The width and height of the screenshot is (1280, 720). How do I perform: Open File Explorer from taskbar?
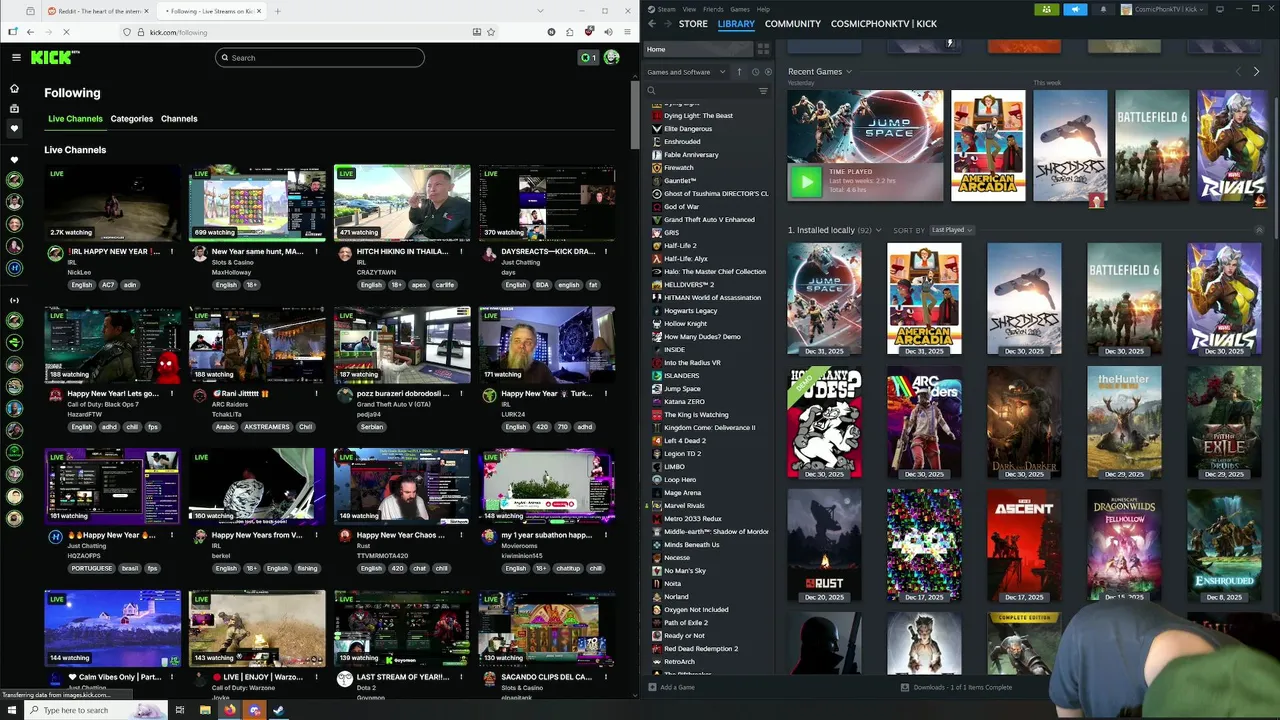[x=205, y=710]
